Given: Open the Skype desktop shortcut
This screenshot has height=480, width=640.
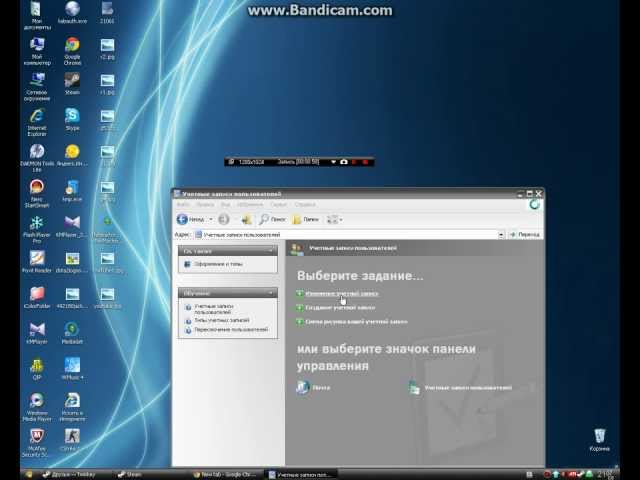Looking at the screenshot, I should point(72,119).
